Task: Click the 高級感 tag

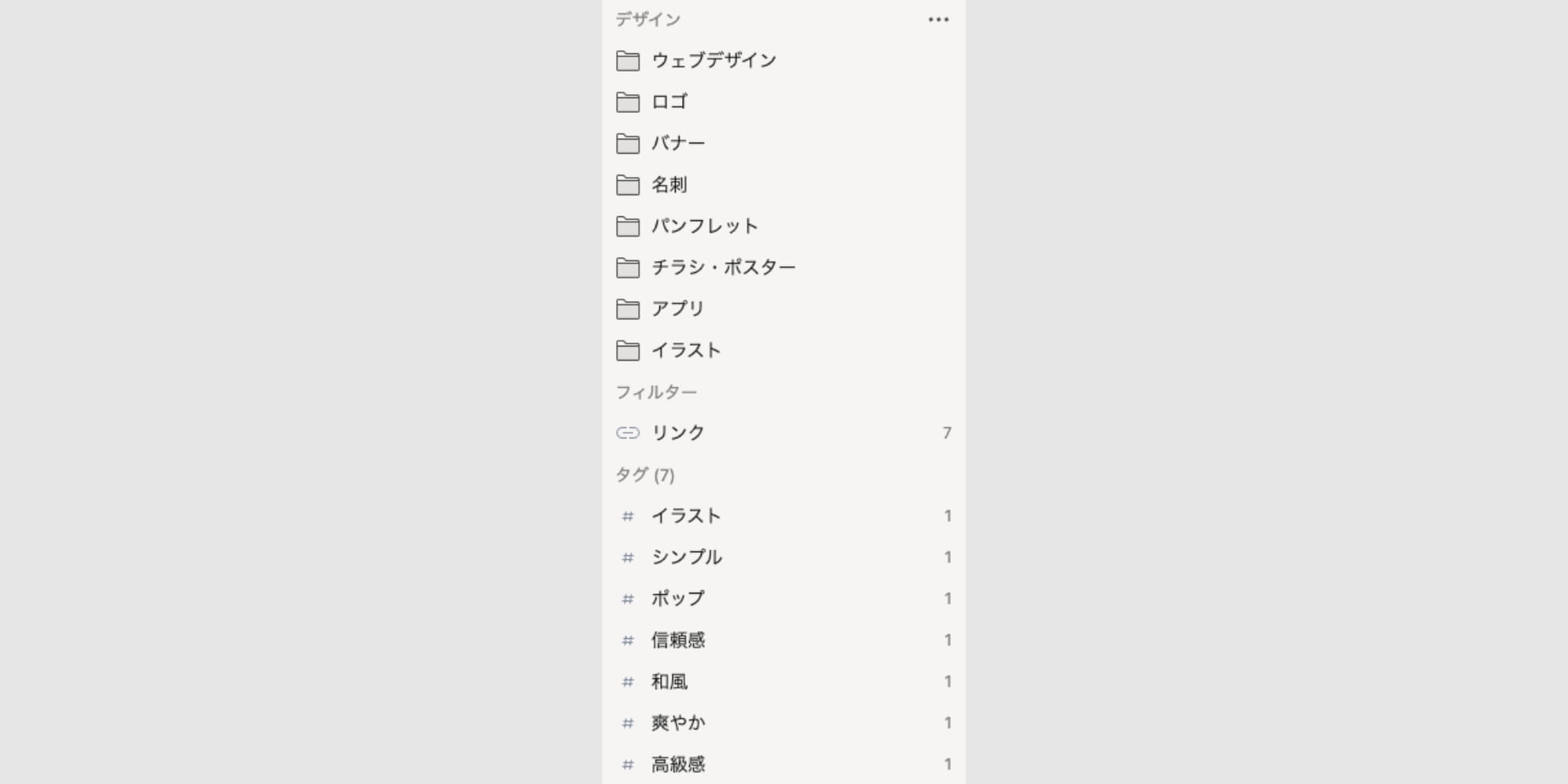Action: (784, 764)
